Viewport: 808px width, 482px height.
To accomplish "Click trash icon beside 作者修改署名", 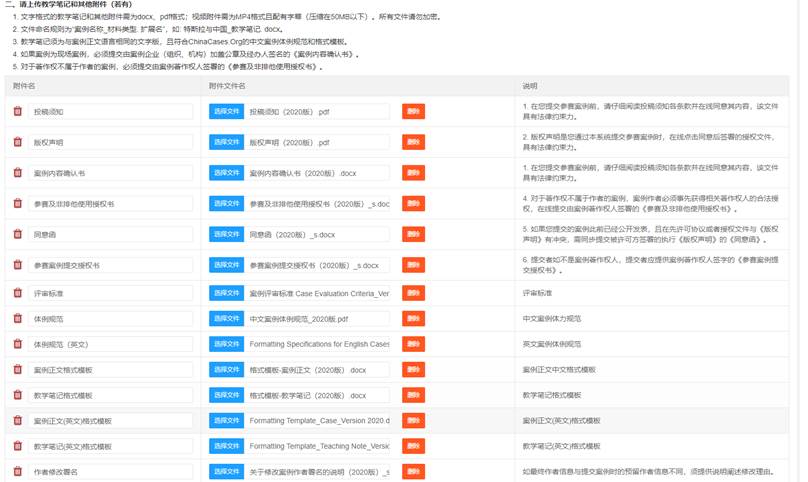I will 17,471.
